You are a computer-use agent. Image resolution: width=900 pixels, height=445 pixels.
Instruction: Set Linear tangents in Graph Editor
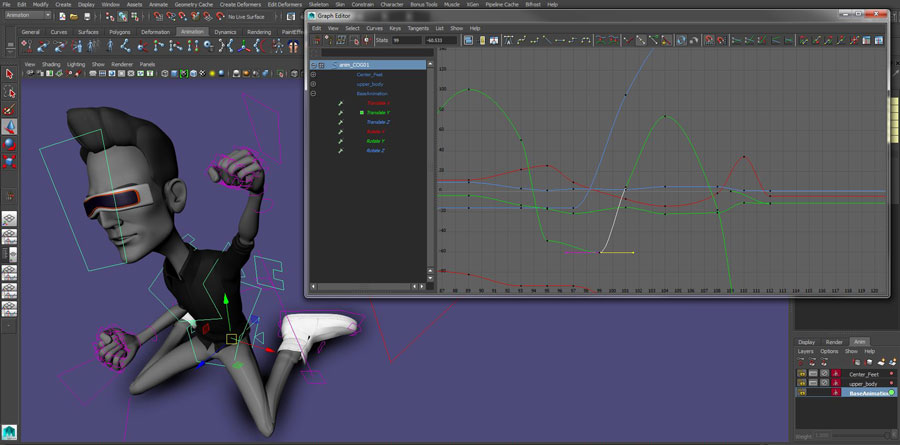547,40
